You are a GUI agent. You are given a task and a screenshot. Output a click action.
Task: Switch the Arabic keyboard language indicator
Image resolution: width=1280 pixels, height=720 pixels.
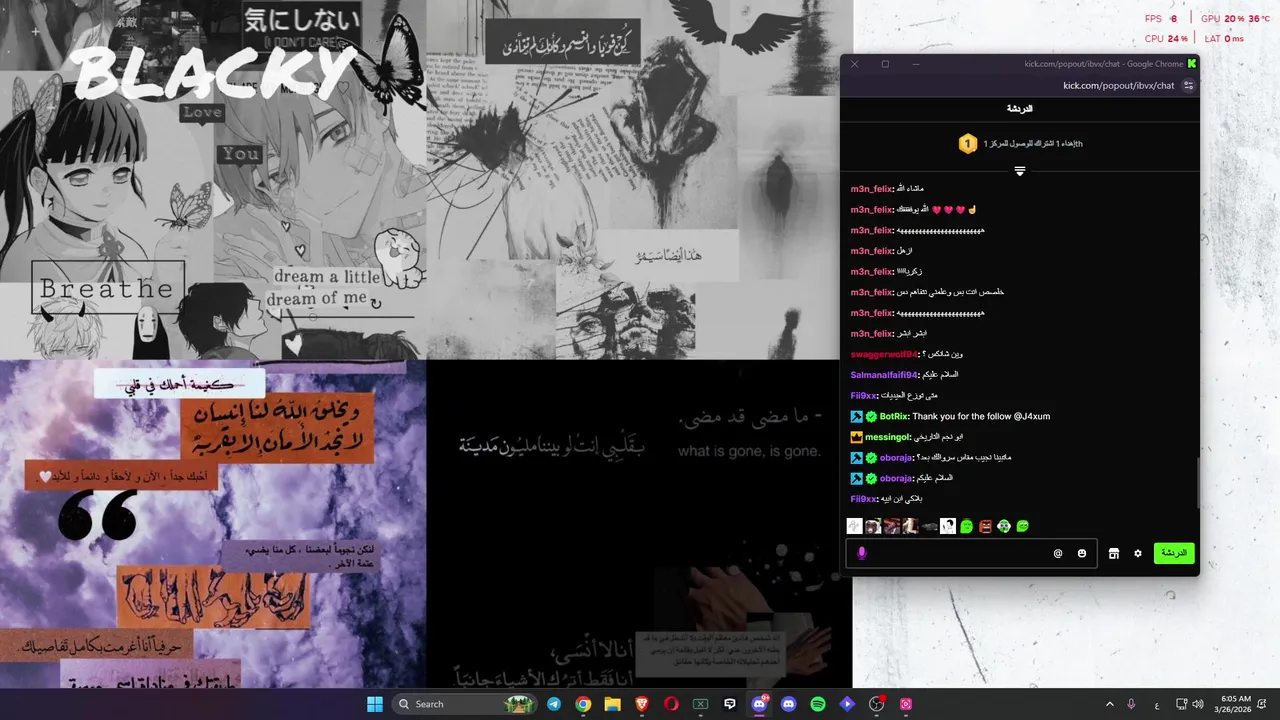click(1157, 704)
